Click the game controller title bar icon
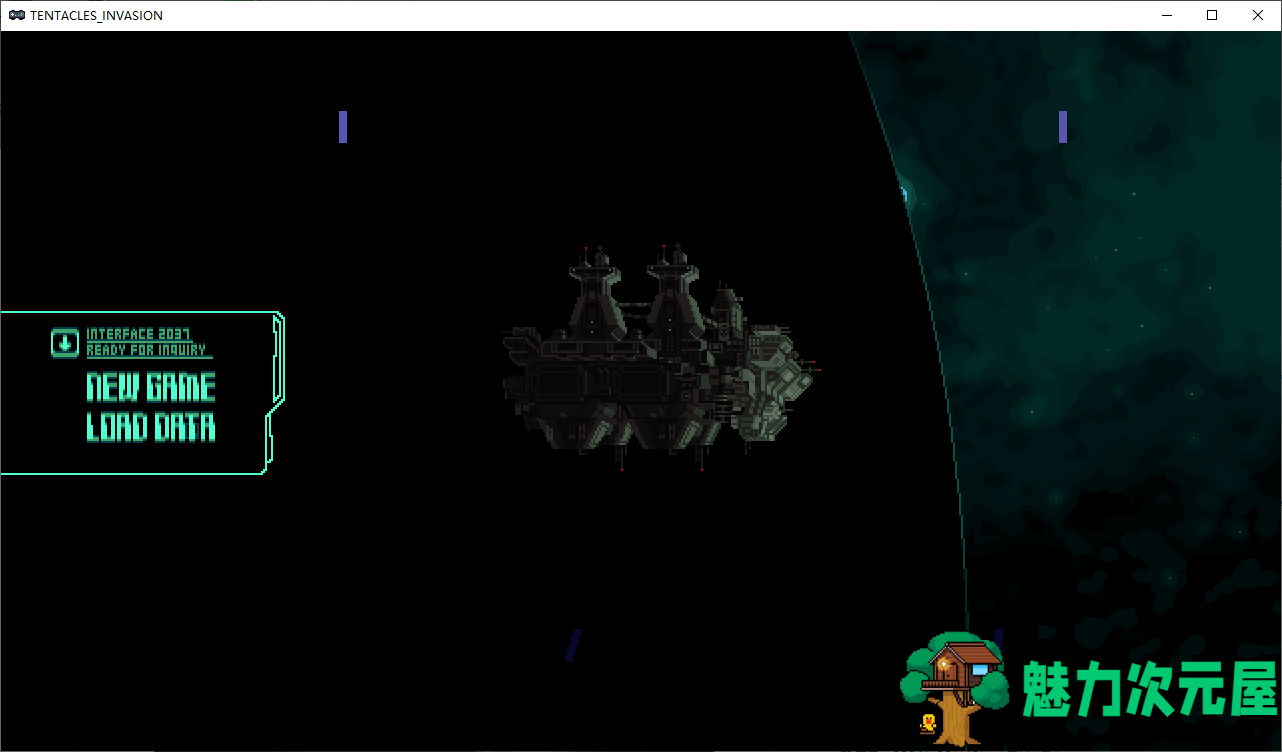Screen dimensions: 1282x752 coord(17,15)
